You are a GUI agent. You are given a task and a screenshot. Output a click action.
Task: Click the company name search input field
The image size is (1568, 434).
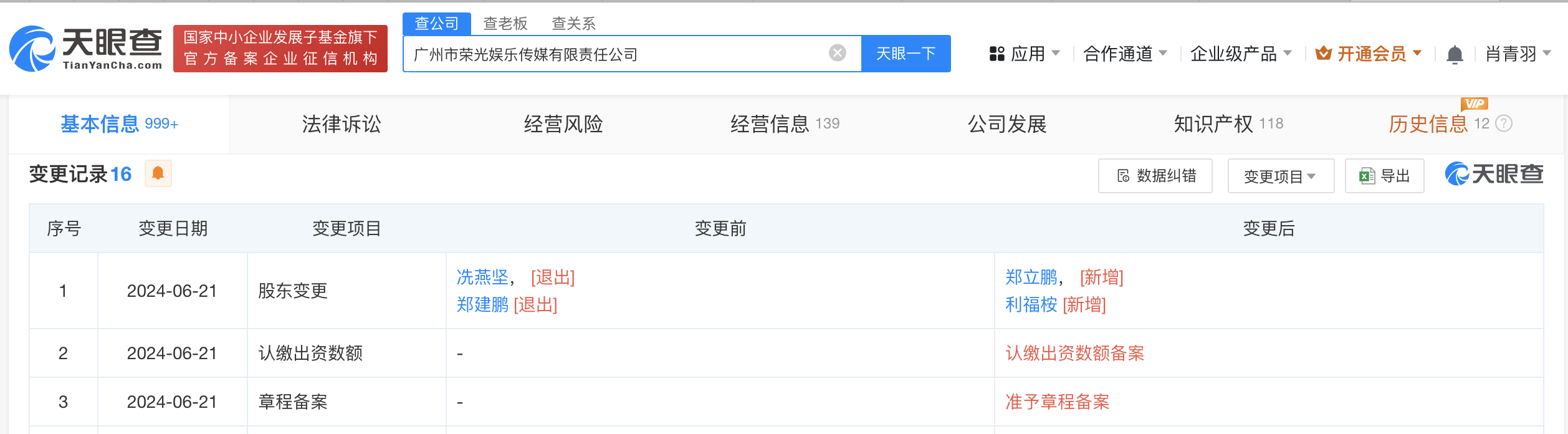(x=617, y=54)
